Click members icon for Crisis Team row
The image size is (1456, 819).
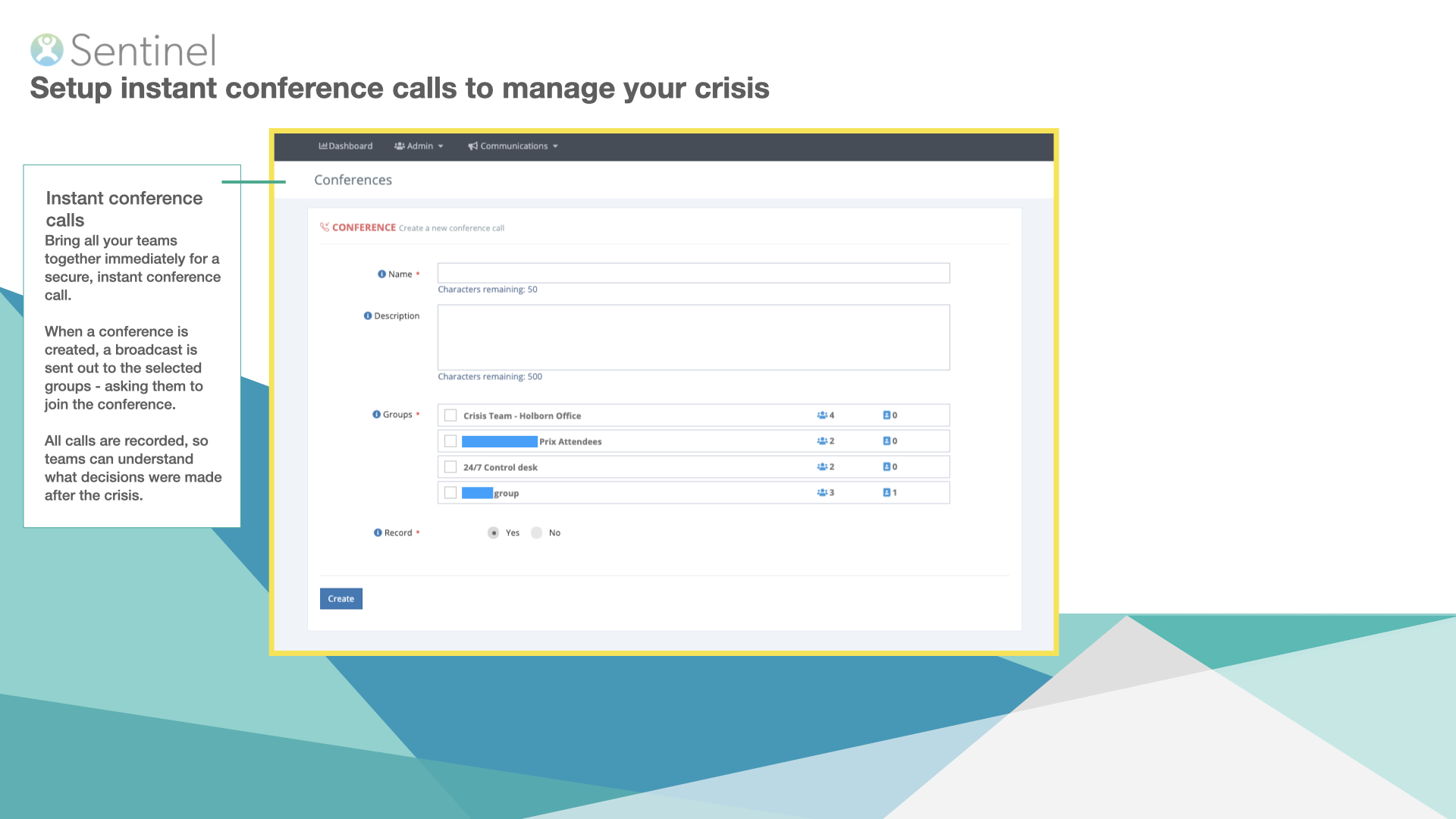click(821, 416)
